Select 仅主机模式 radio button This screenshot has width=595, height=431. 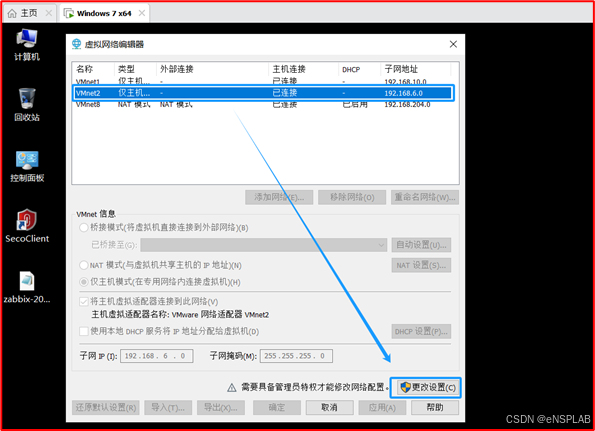click(83, 282)
